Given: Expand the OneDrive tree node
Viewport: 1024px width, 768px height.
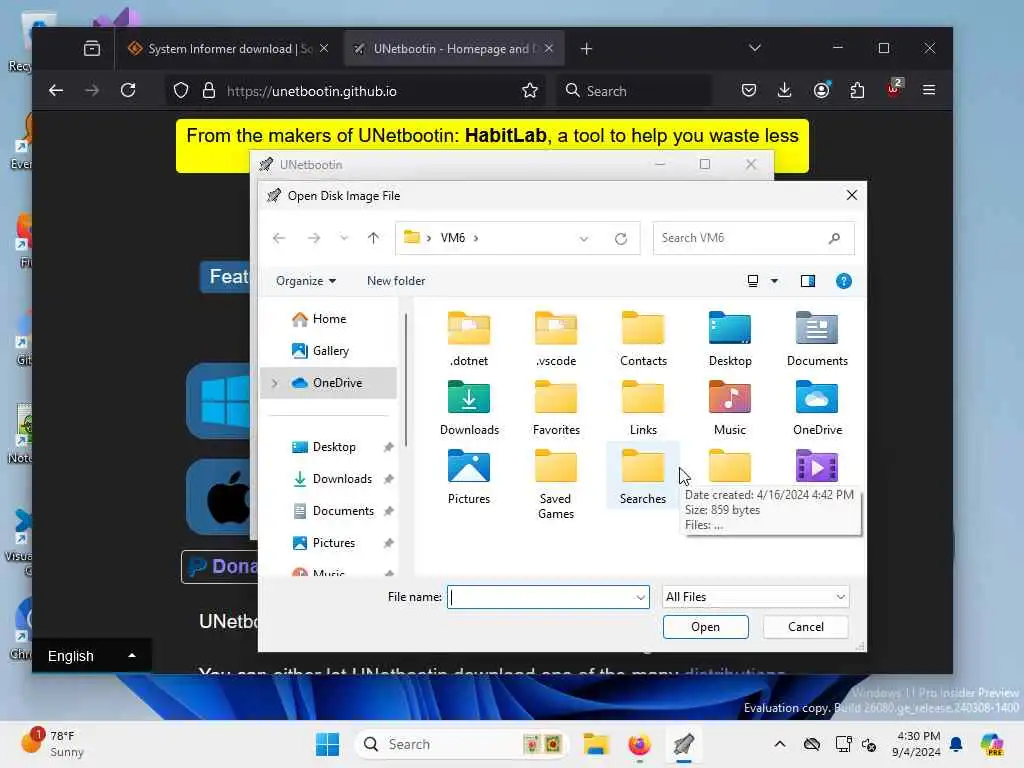Looking at the screenshot, I should 275,383.
